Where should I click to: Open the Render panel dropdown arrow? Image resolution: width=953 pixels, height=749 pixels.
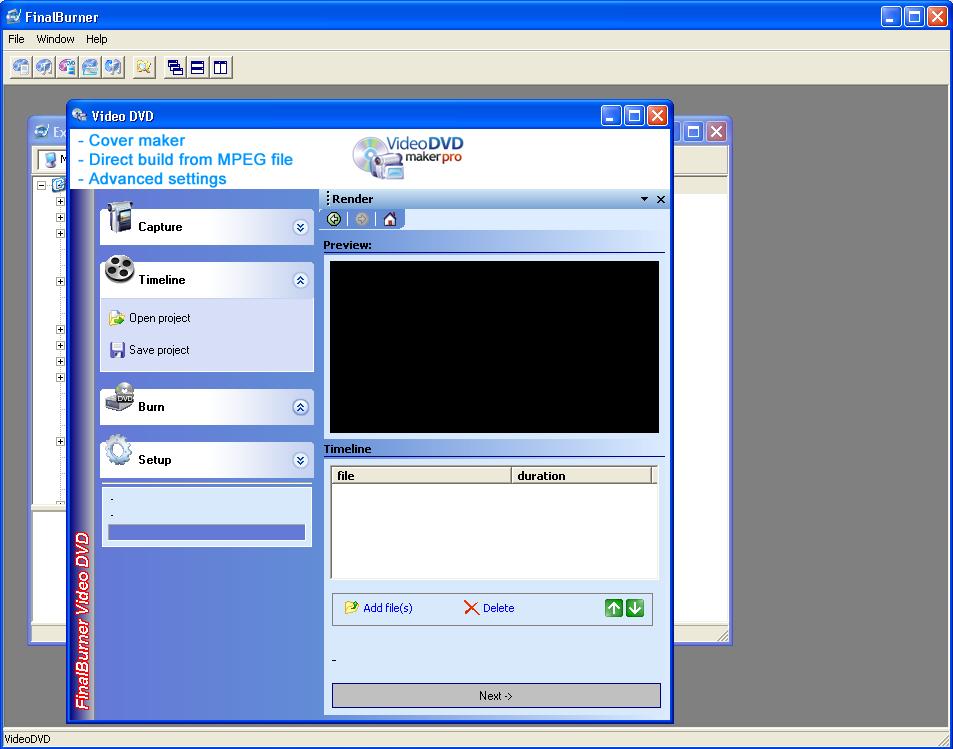click(645, 200)
